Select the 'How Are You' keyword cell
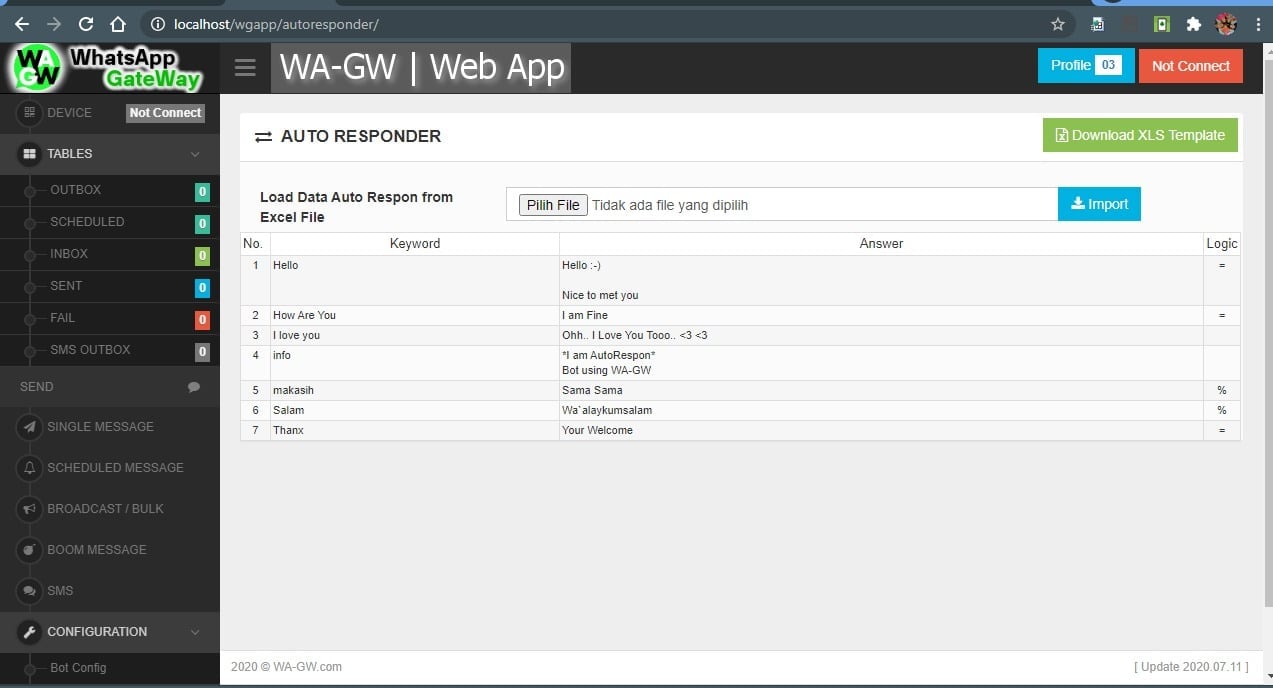The width and height of the screenshot is (1273, 688). tap(415, 315)
